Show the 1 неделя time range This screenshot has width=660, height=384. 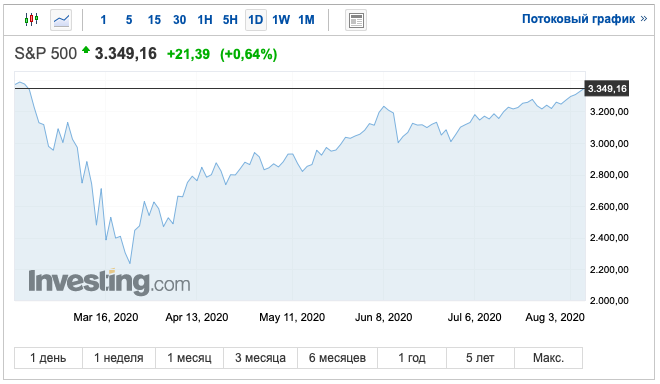119,358
